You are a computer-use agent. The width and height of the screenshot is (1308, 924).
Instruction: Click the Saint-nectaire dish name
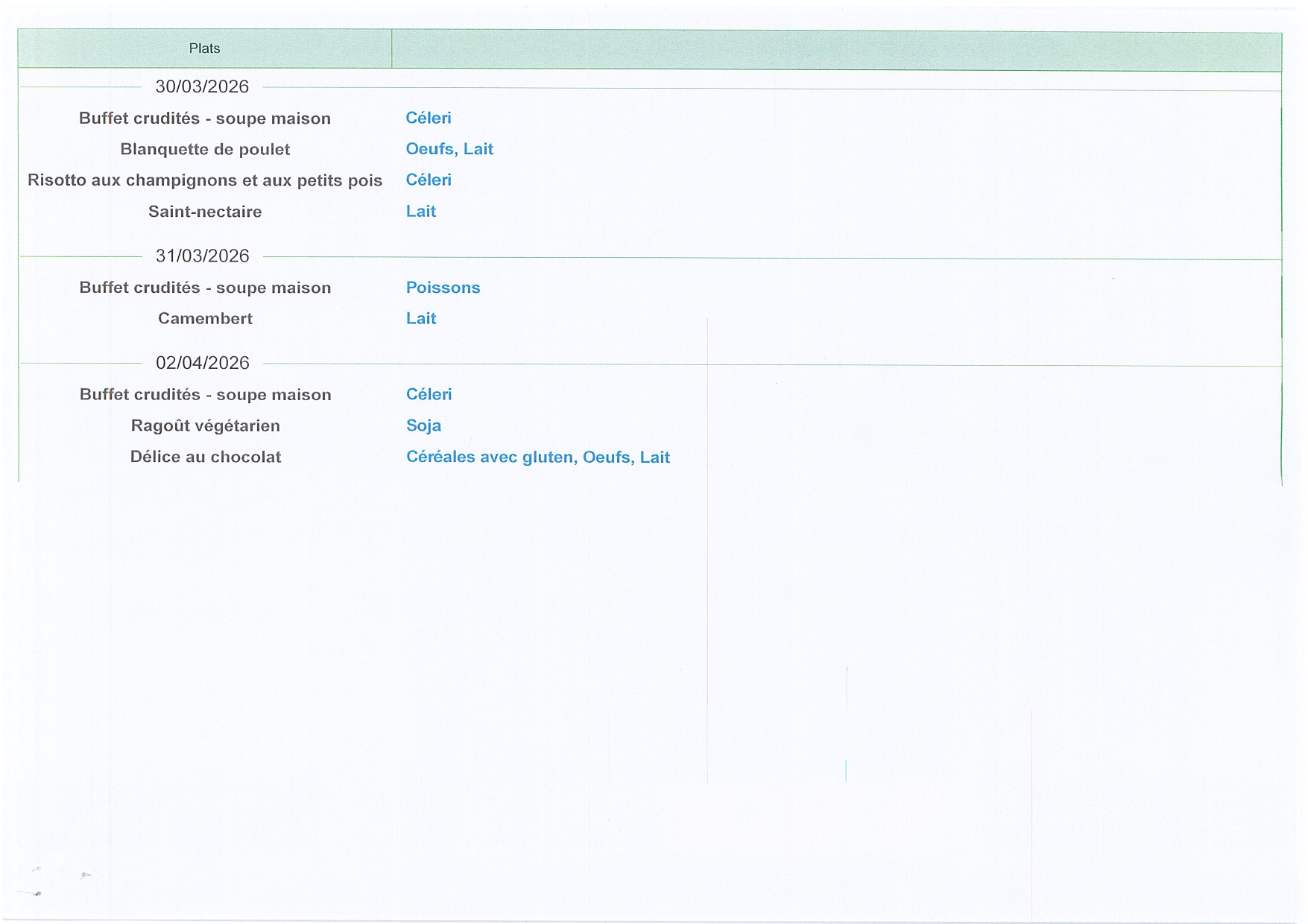[x=205, y=212]
